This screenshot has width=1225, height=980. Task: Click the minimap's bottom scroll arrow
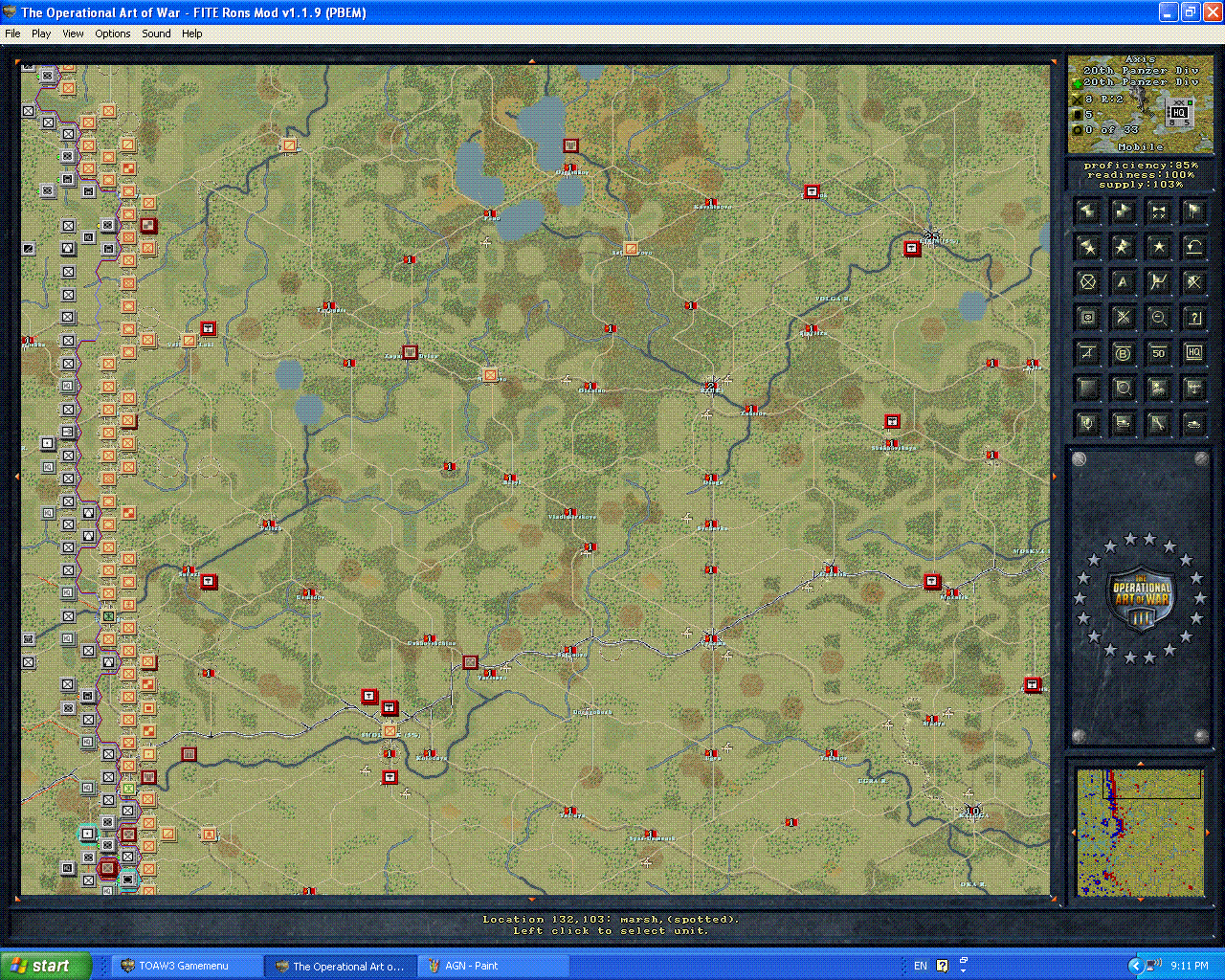1140,901
